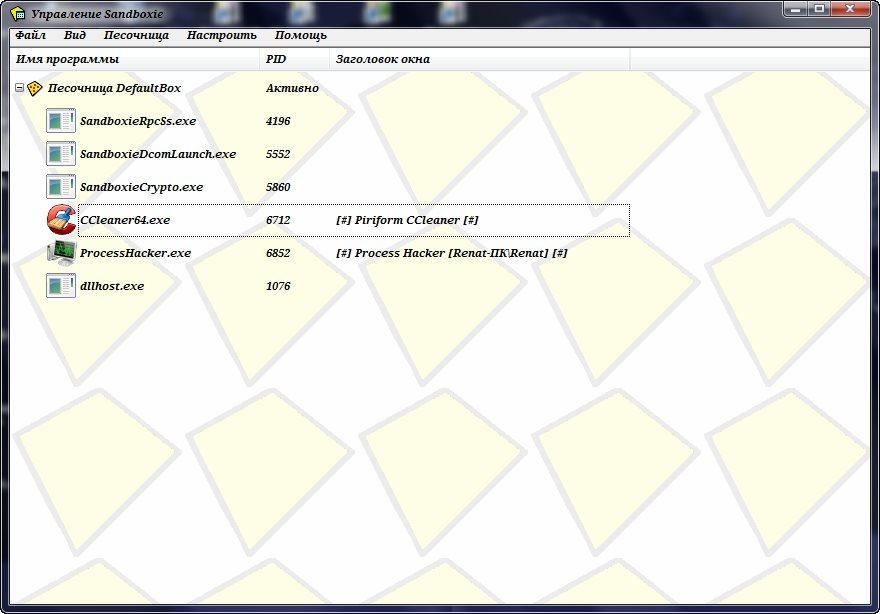Click PID value 4196

click(x=278, y=121)
